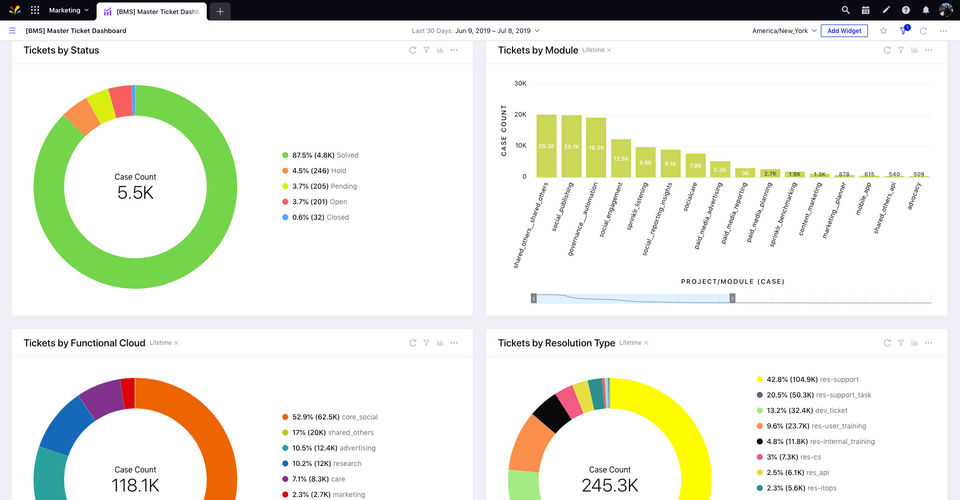Refresh Tickets by Resolution Type widget
960x500 pixels.
click(x=887, y=343)
